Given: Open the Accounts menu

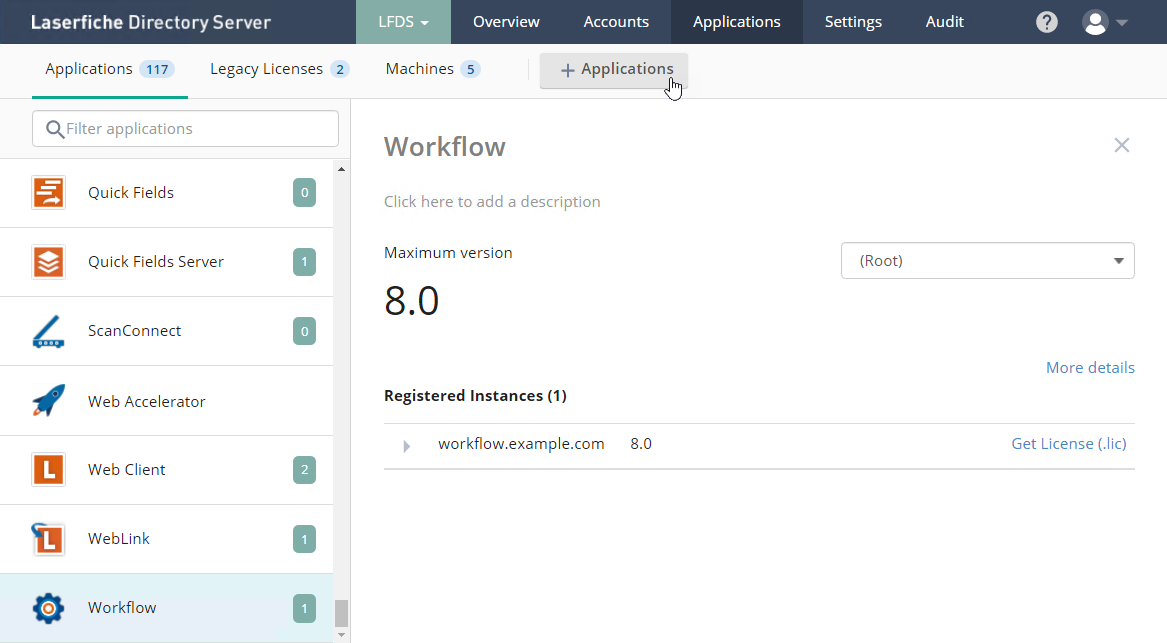Looking at the screenshot, I should [x=616, y=22].
